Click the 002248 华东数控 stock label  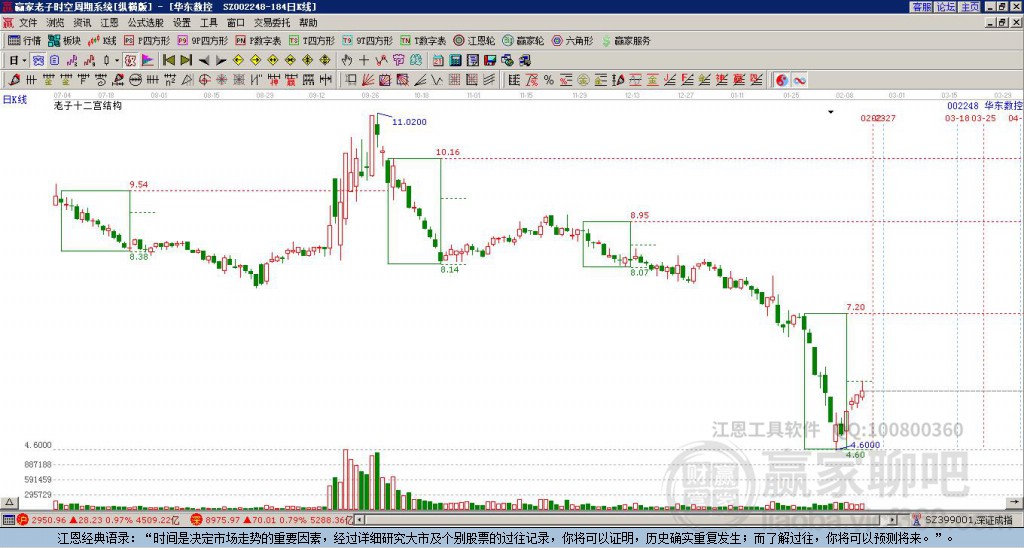point(984,106)
